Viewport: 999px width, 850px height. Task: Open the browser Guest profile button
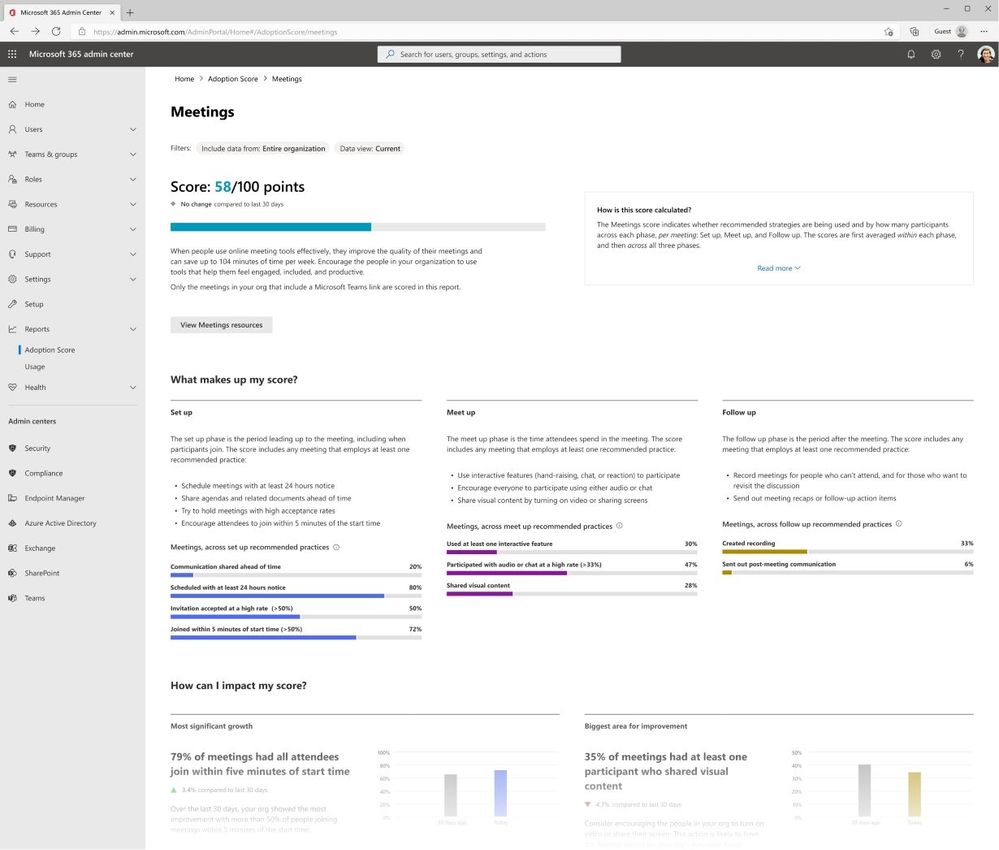click(x=950, y=31)
